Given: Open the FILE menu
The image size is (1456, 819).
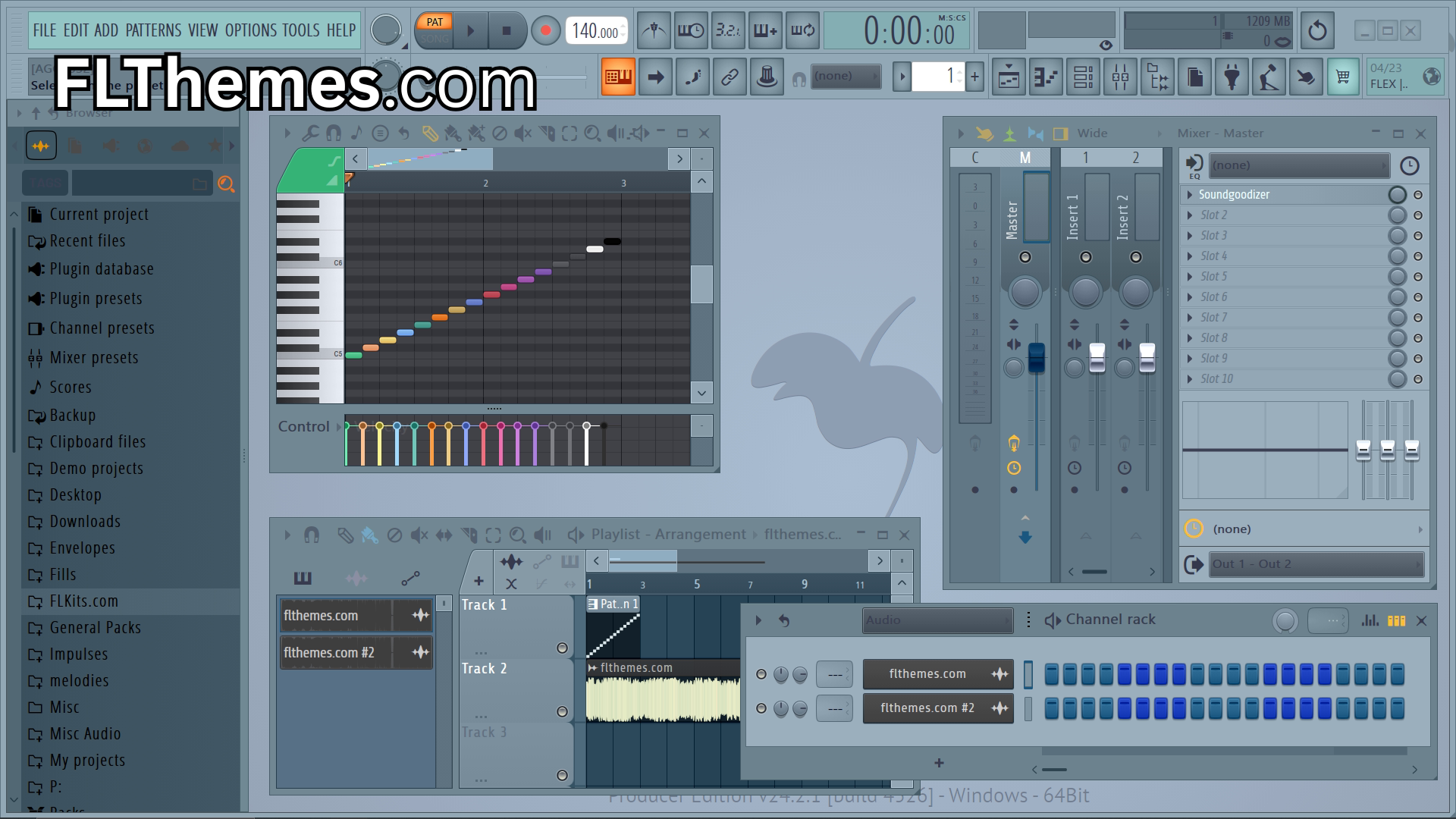Looking at the screenshot, I should click(45, 30).
